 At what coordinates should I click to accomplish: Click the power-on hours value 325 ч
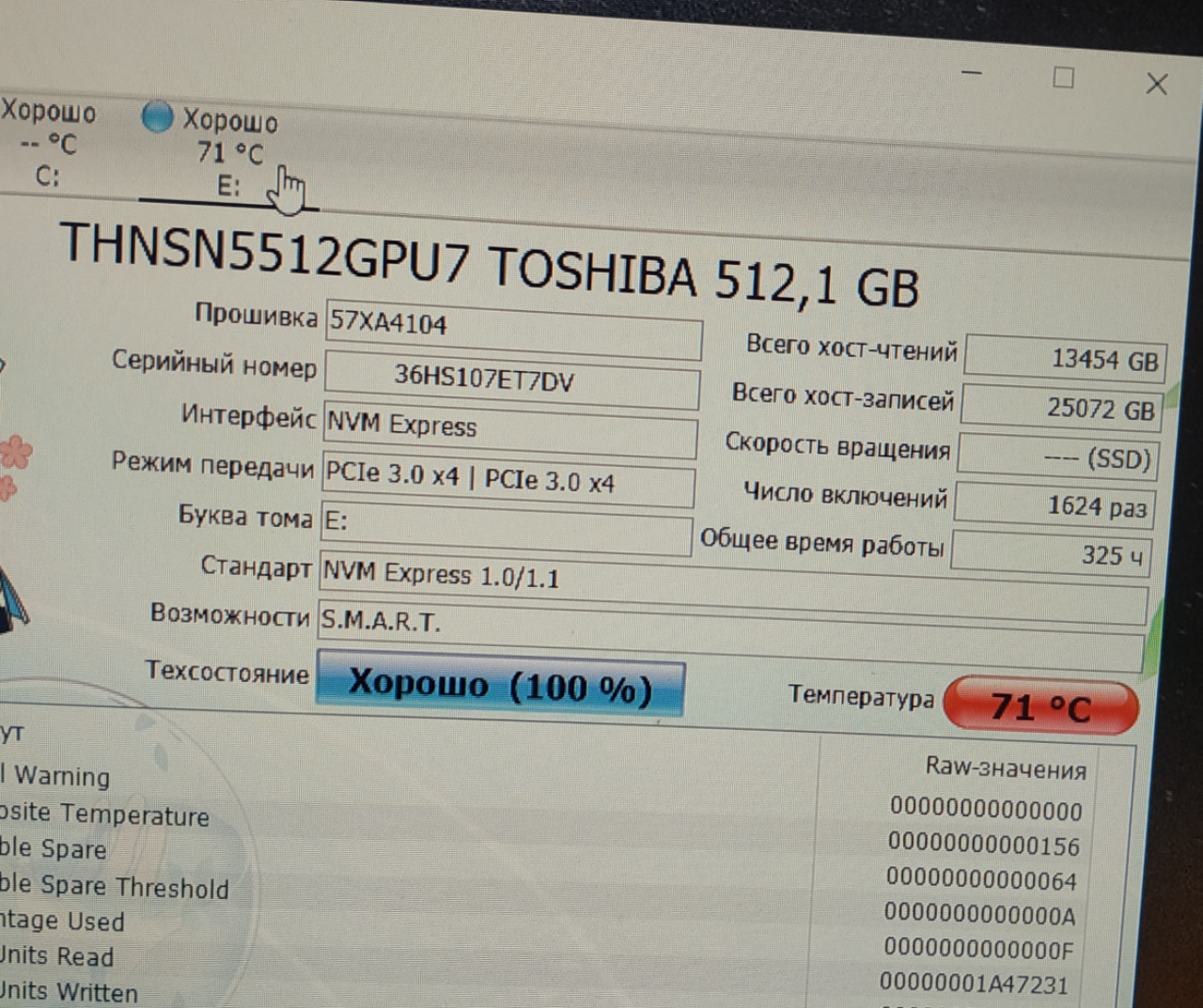coord(1050,554)
